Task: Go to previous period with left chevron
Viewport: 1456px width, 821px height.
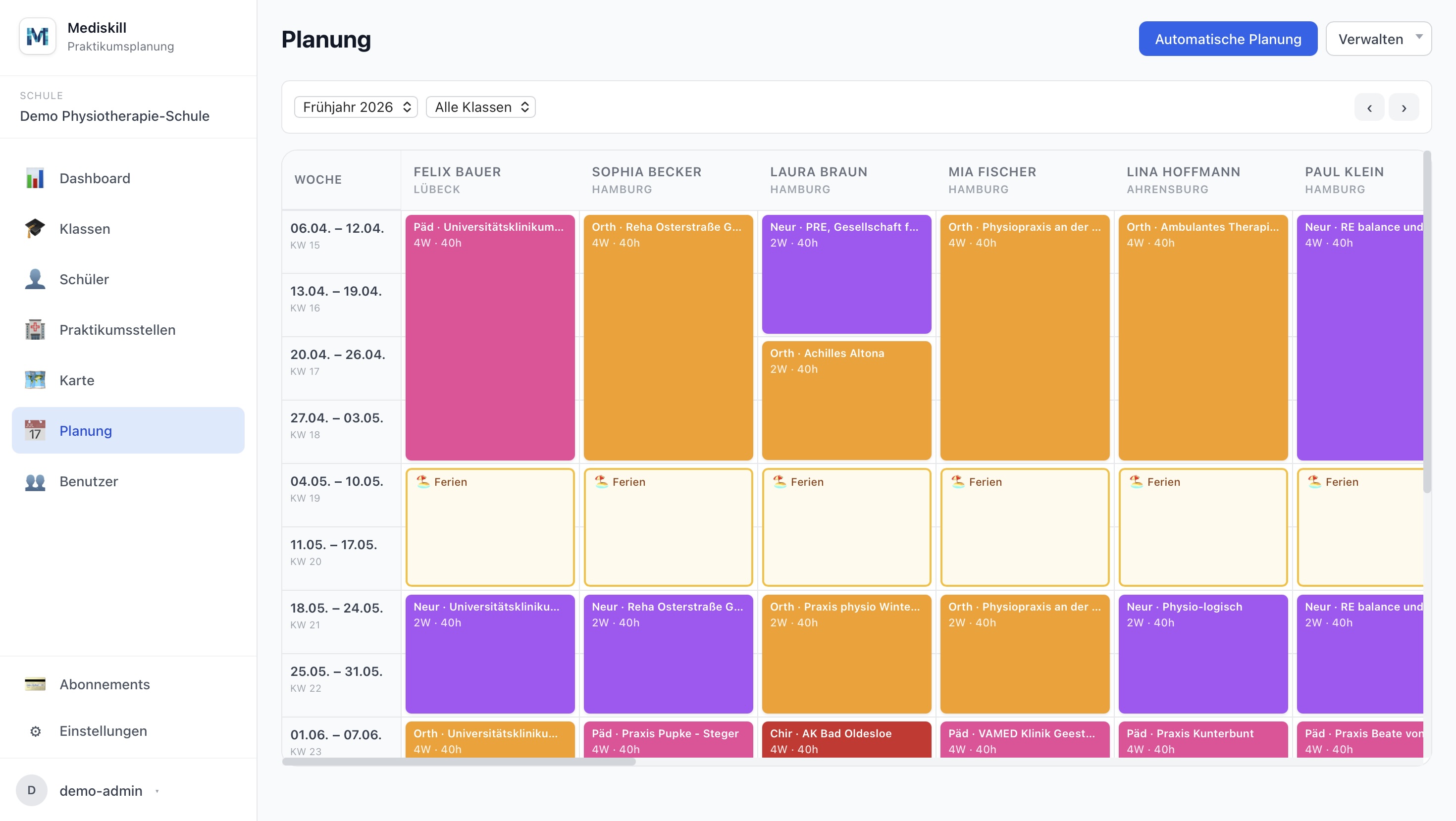Action: tap(1369, 107)
